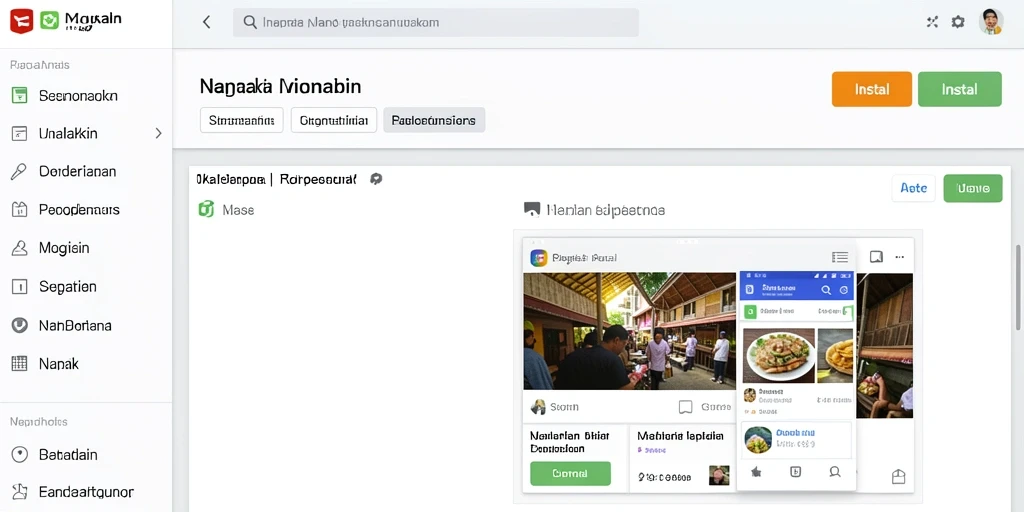Open Batadain in sidebar
Viewport: 1024px width, 512px height.
click(x=68, y=454)
